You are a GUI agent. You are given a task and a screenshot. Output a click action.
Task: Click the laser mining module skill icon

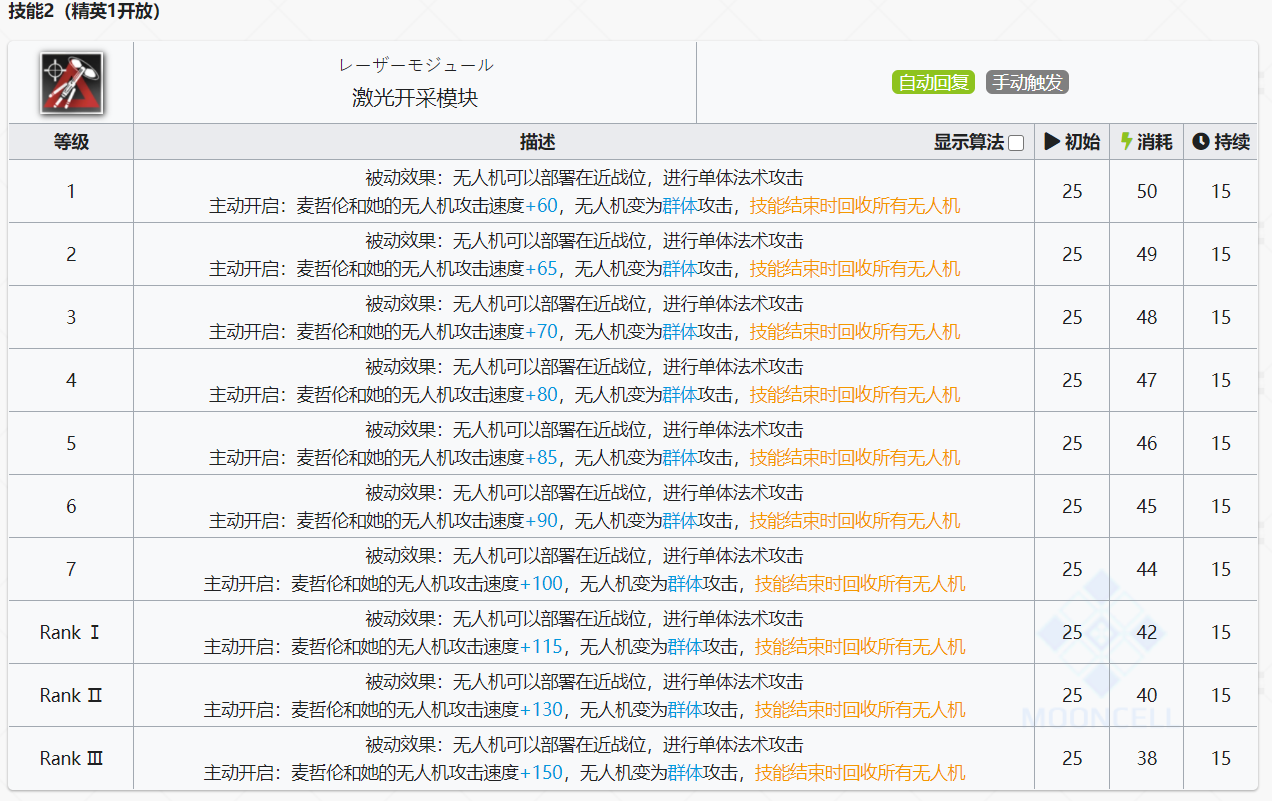71,82
